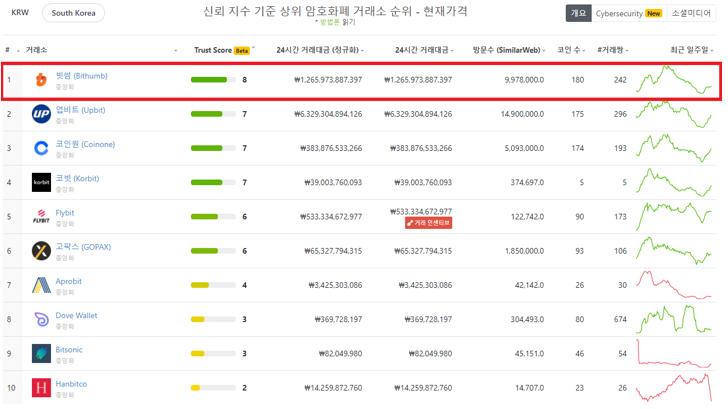Click the New badge on Cybersecurity

[x=654, y=13]
